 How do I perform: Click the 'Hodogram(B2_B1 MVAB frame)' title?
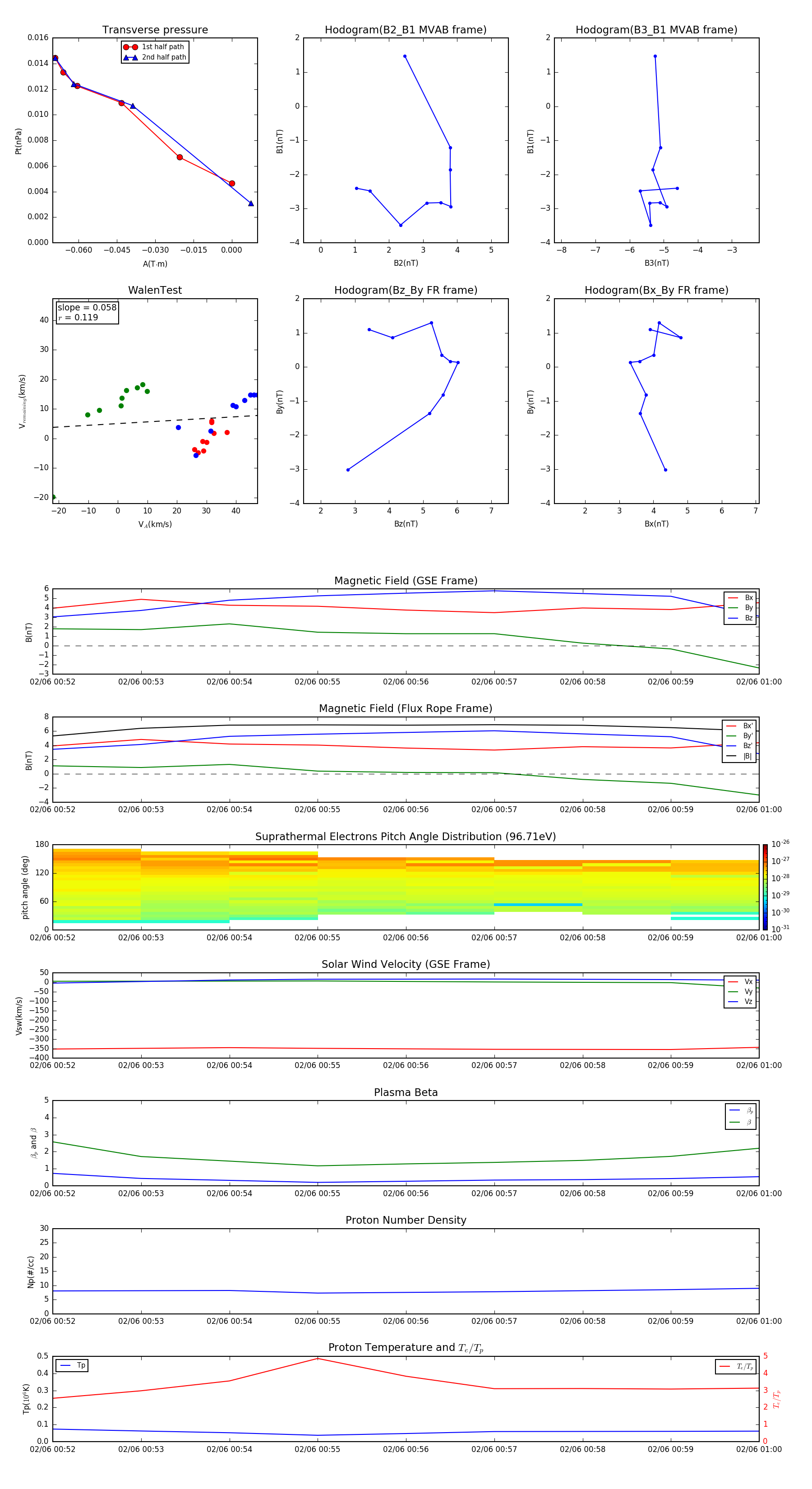[406, 29]
